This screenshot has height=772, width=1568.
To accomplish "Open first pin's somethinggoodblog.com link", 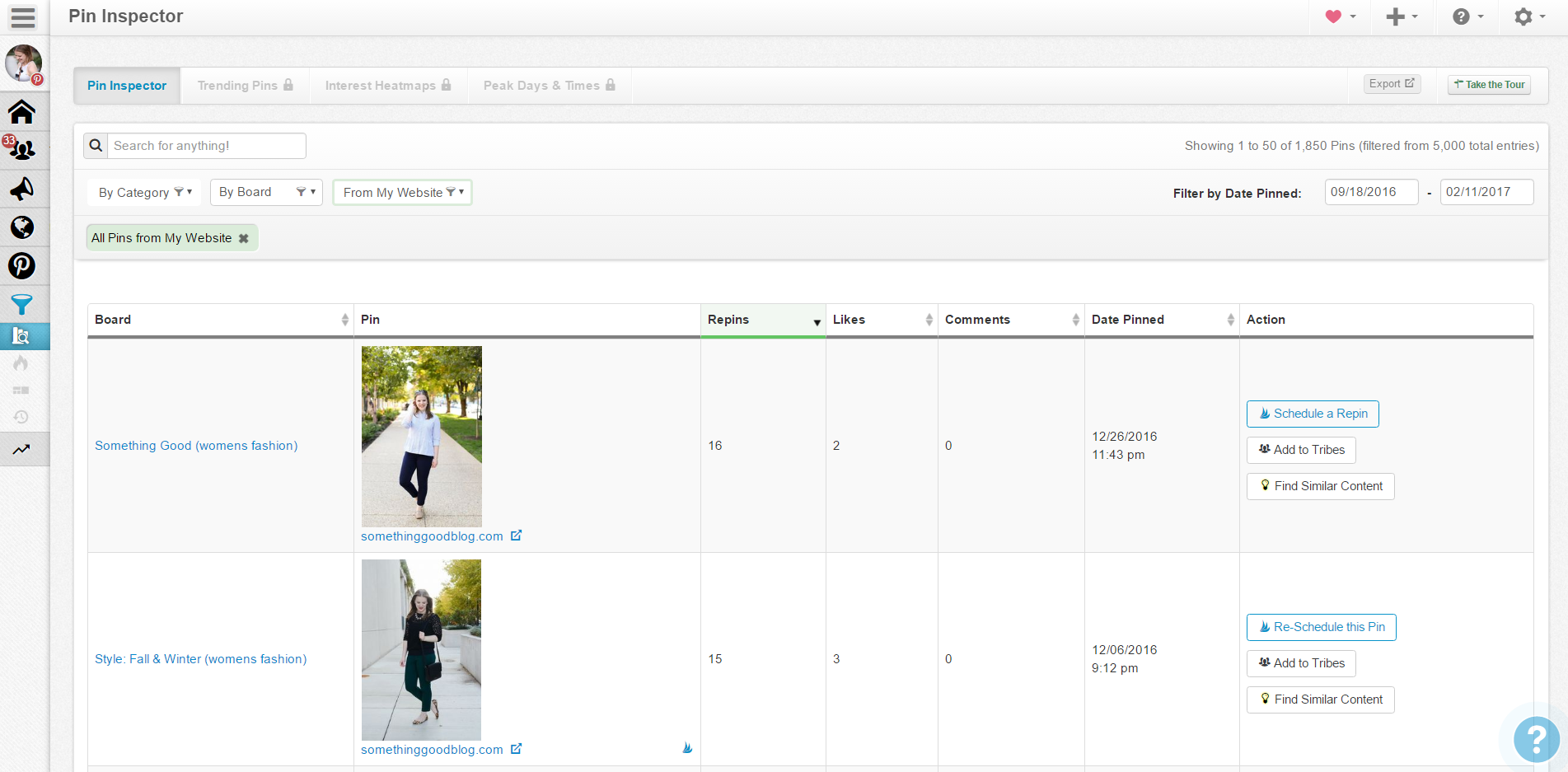I will pyautogui.click(x=432, y=536).
